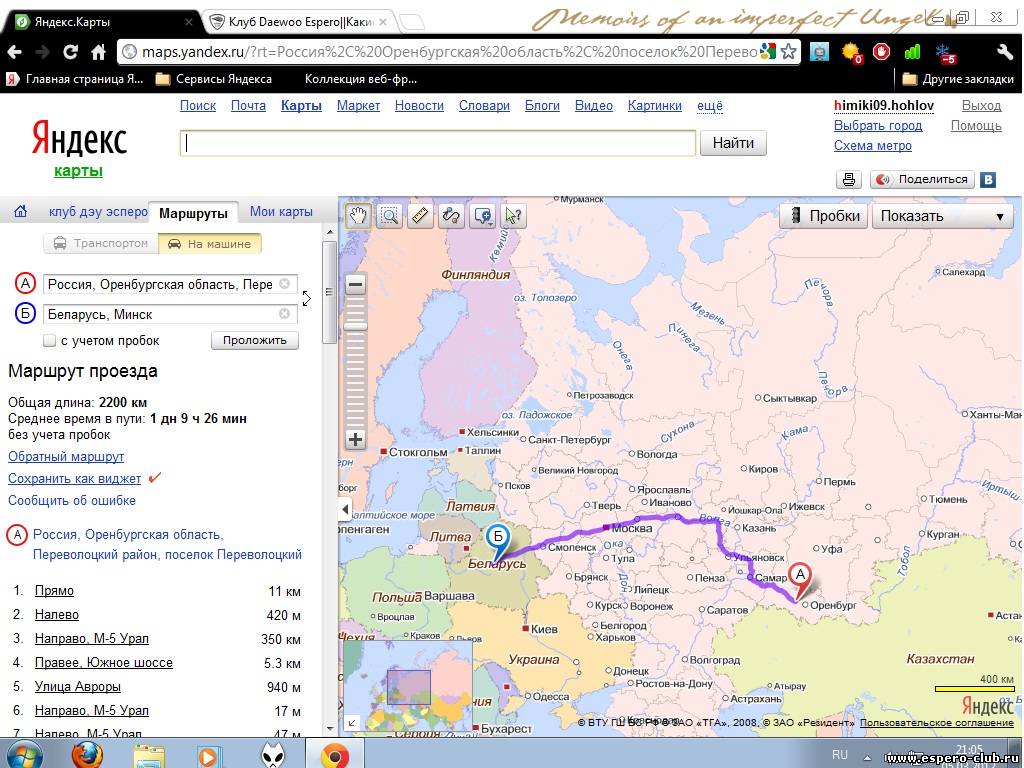Viewport: 1024px width, 768px height.
Task: Click the overview mini-map thumbnail
Action: pyautogui.click(x=408, y=686)
